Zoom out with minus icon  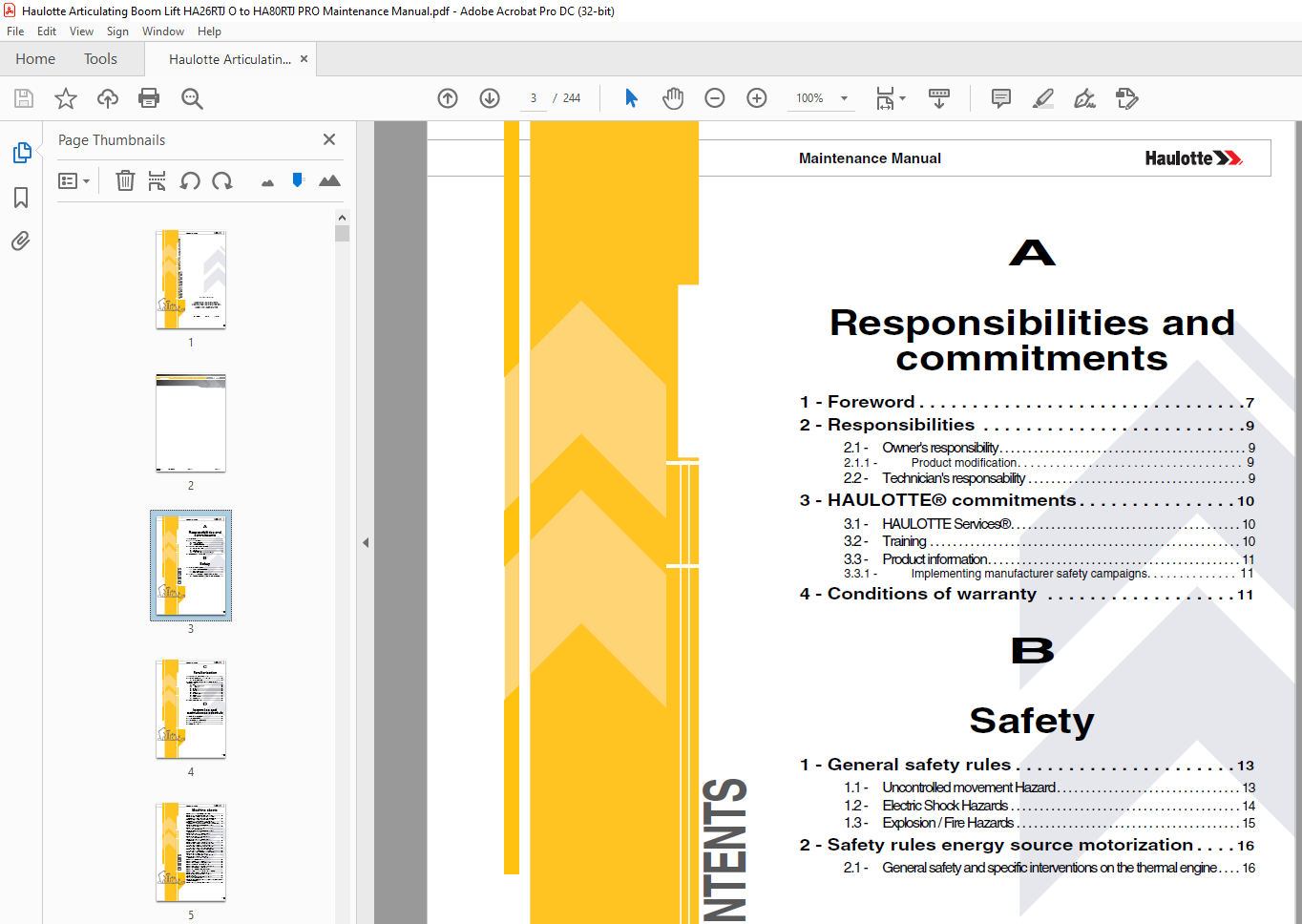(x=715, y=98)
